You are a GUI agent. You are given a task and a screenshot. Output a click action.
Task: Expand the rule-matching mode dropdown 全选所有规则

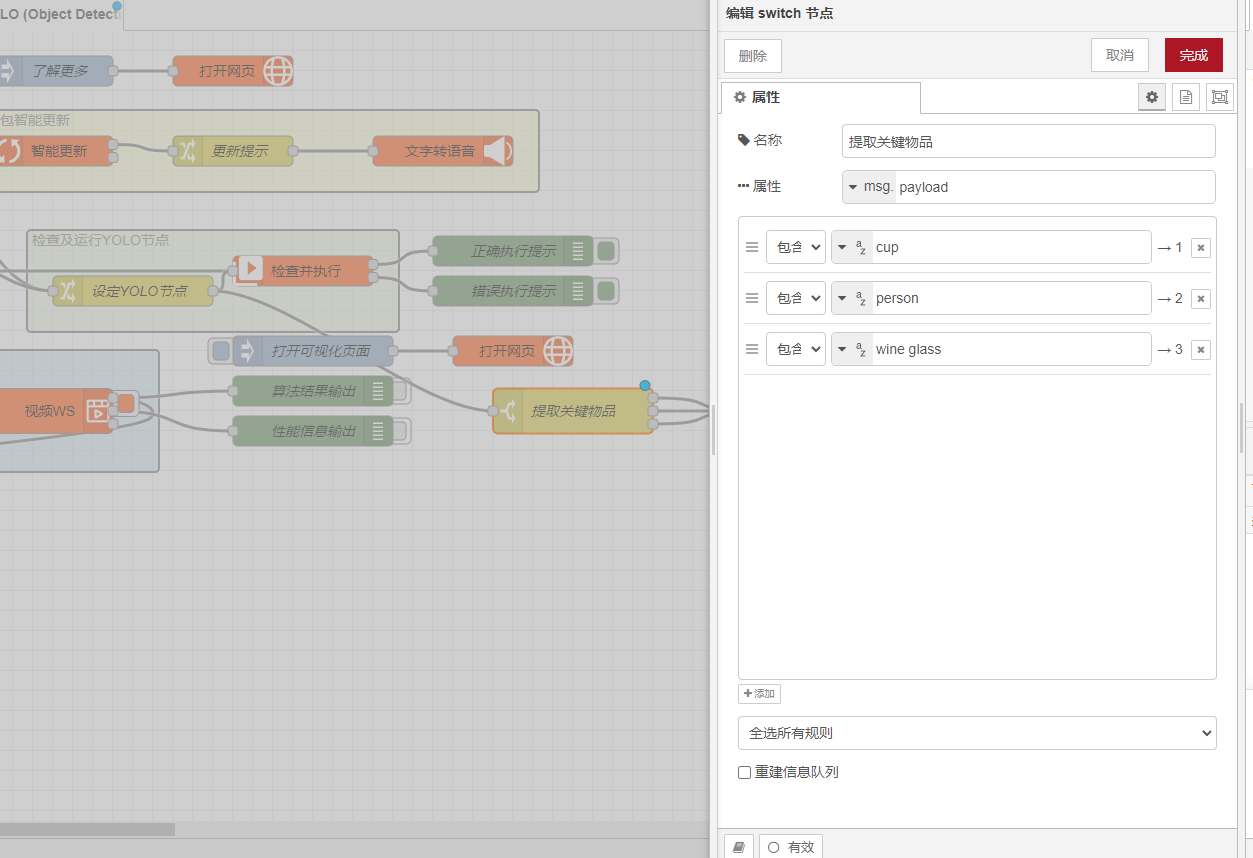tap(976, 733)
